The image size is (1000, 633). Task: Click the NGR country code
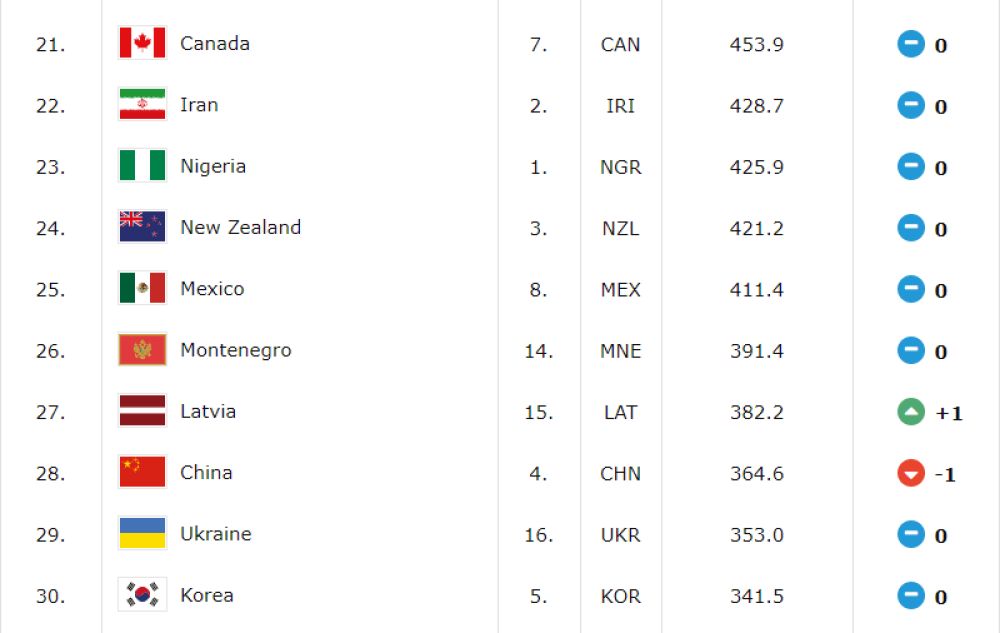[621, 167]
